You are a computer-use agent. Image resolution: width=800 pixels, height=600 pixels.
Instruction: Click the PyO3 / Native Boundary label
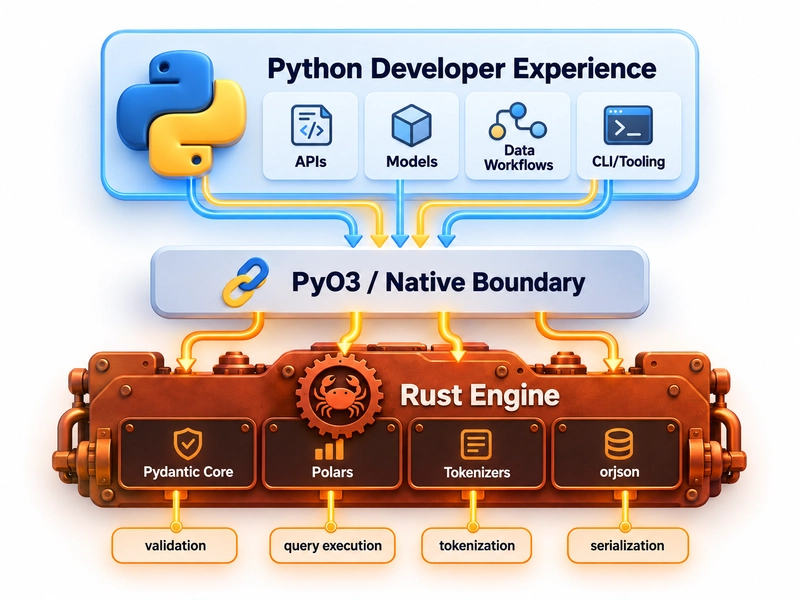click(438, 282)
